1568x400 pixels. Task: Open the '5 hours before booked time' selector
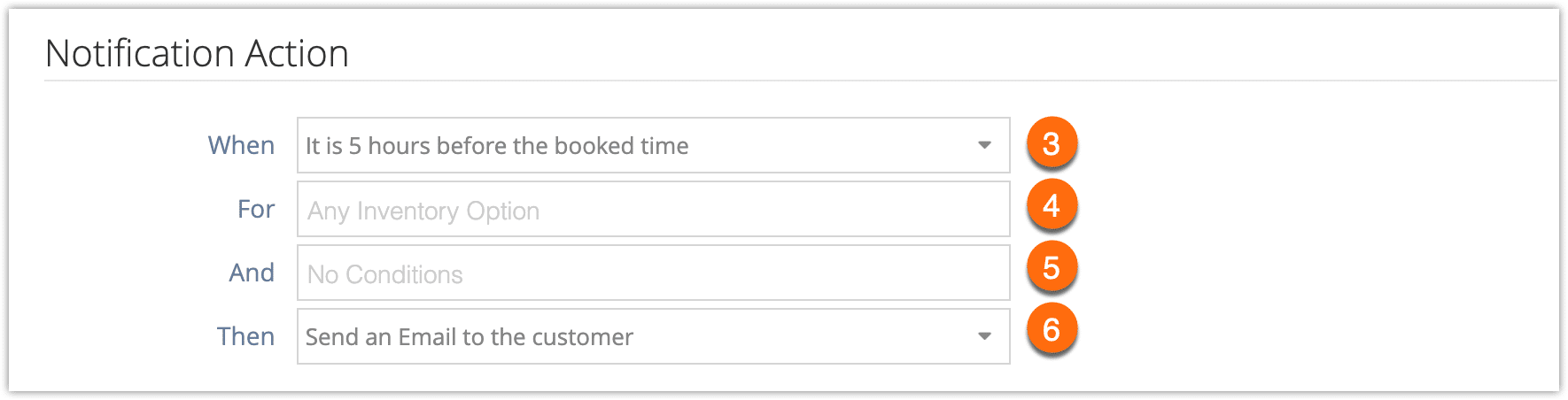[654, 145]
